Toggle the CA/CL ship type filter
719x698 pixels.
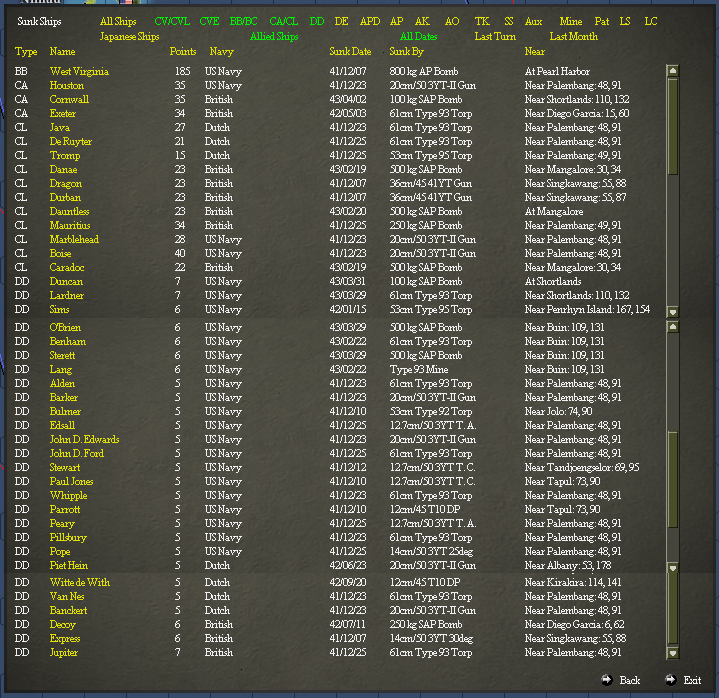284,22
